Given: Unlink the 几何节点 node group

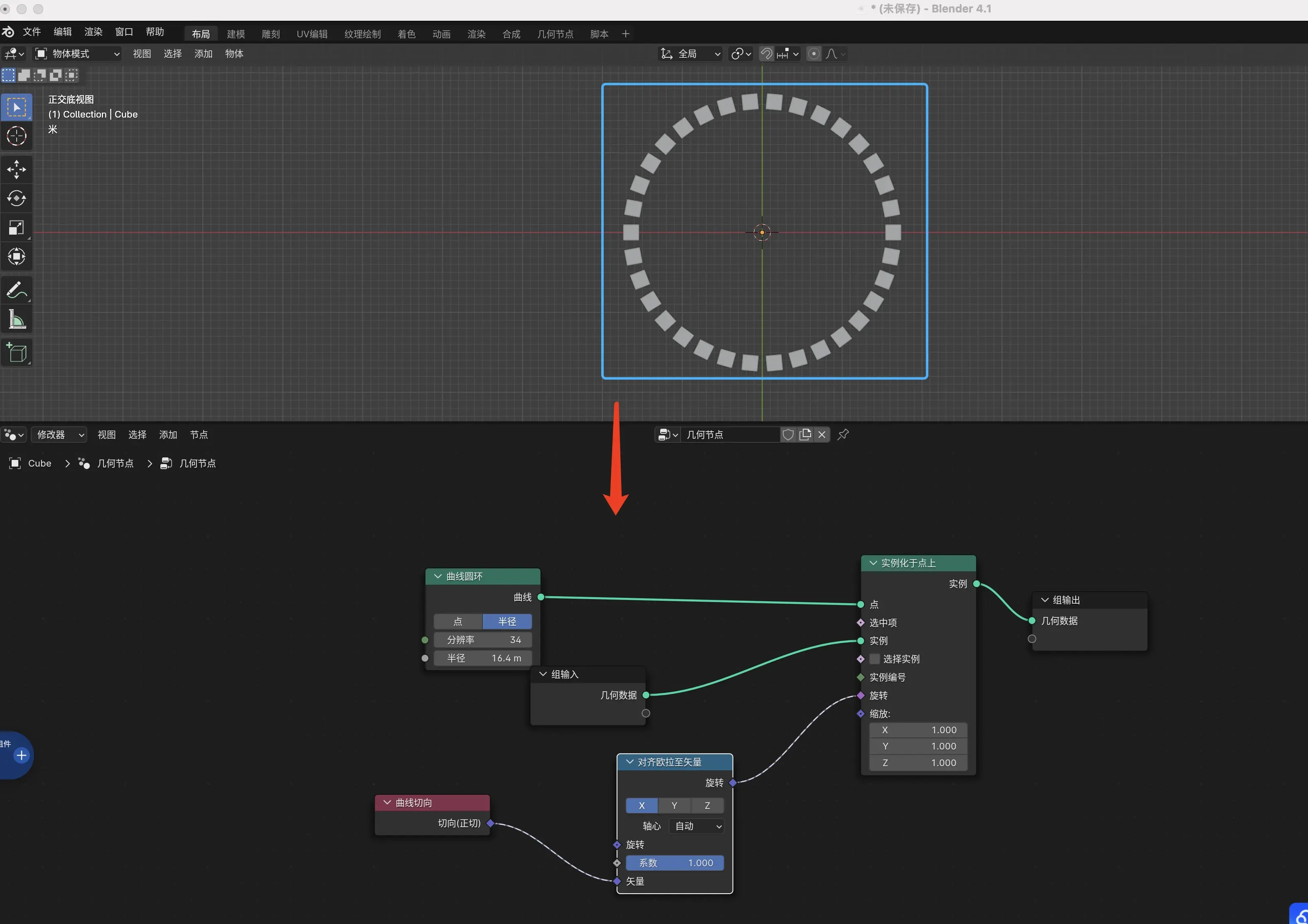Looking at the screenshot, I should (x=821, y=435).
